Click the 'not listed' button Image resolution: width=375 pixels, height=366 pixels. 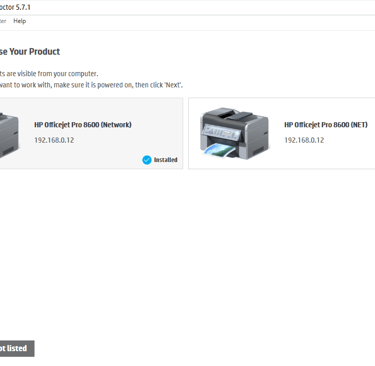pyautogui.click(x=17, y=348)
